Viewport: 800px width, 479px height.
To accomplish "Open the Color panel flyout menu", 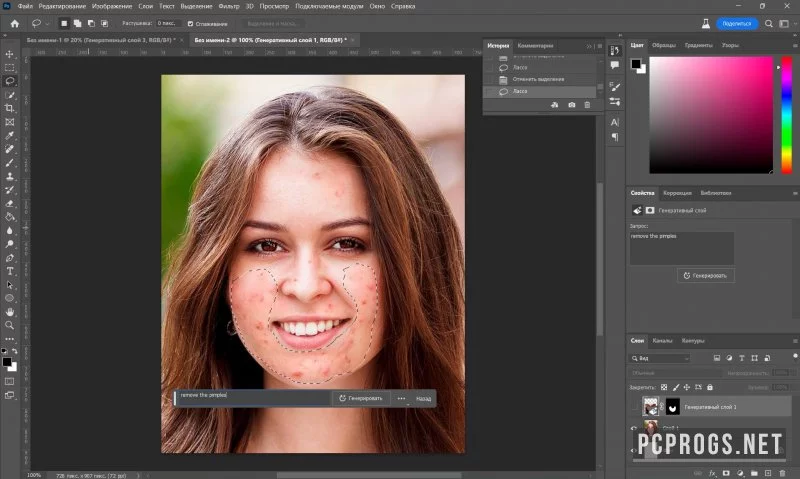I will [x=795, y=45].
